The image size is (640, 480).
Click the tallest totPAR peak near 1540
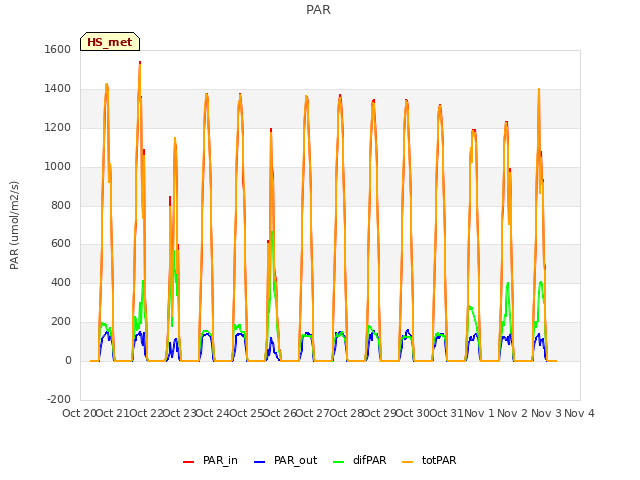click(x=140, y=64)
